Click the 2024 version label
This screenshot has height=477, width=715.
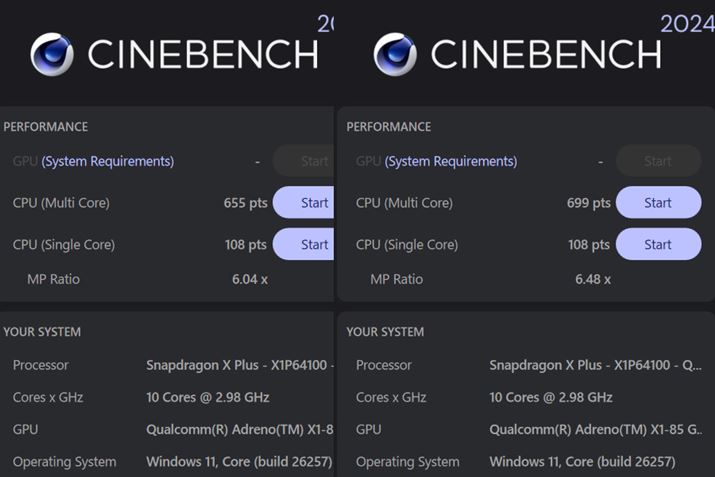pyautogui.click(x=686, y=24)
